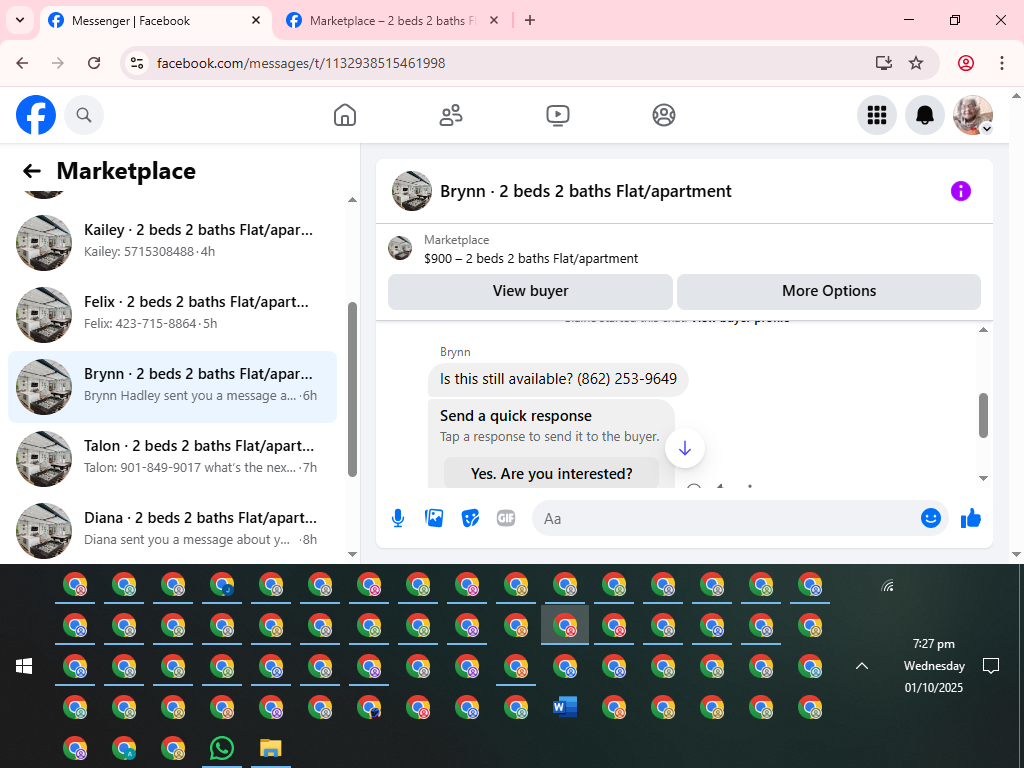
Task: Open the GIF picker
Action: (506, 519)
